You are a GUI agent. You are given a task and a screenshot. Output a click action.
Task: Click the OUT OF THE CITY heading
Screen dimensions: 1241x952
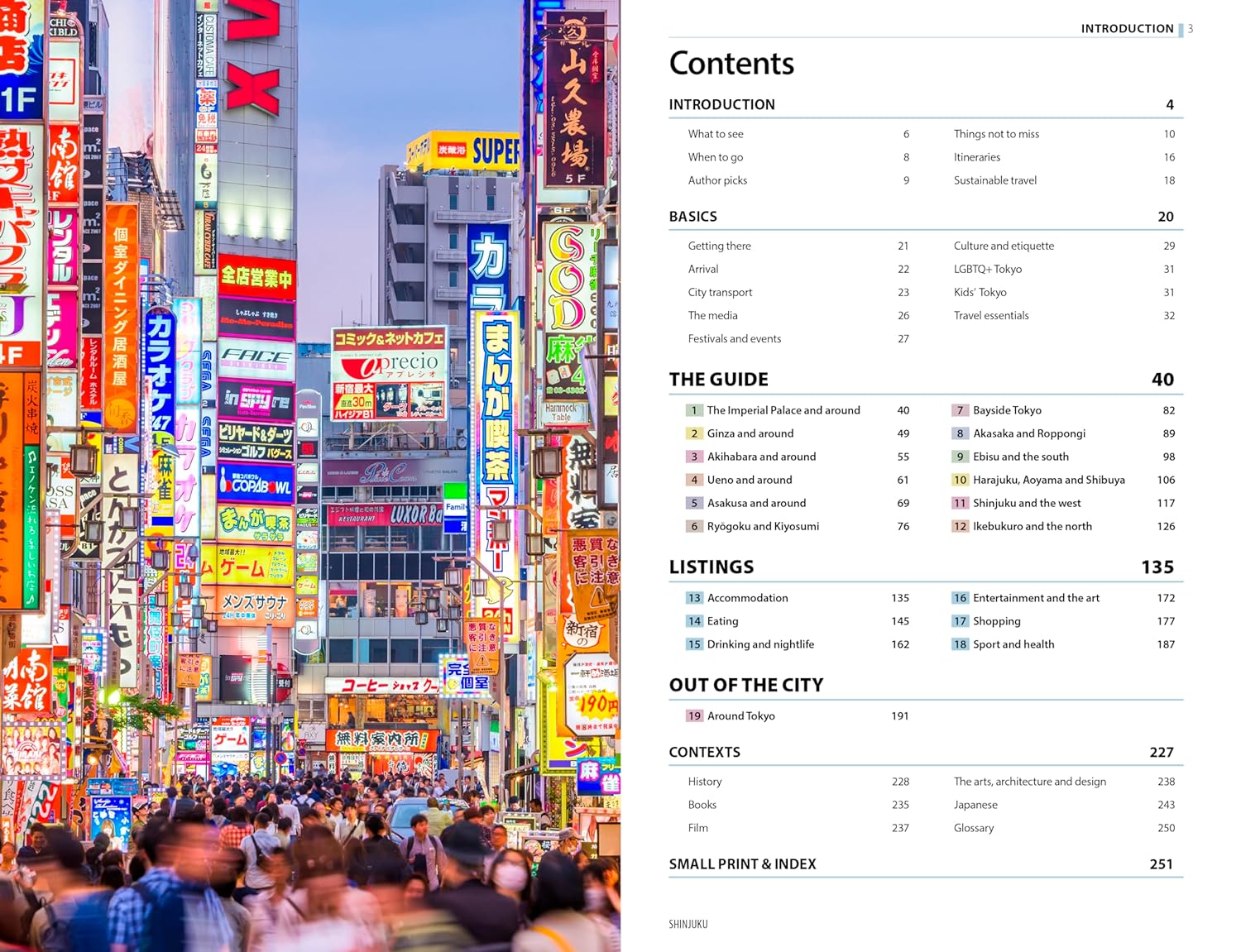coord(745,686)
